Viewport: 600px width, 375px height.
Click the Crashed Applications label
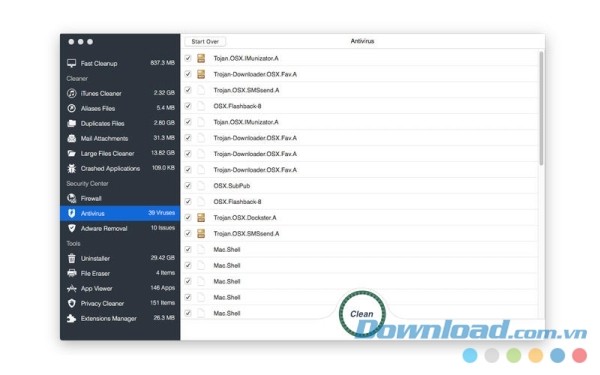(x=110, y=168)
